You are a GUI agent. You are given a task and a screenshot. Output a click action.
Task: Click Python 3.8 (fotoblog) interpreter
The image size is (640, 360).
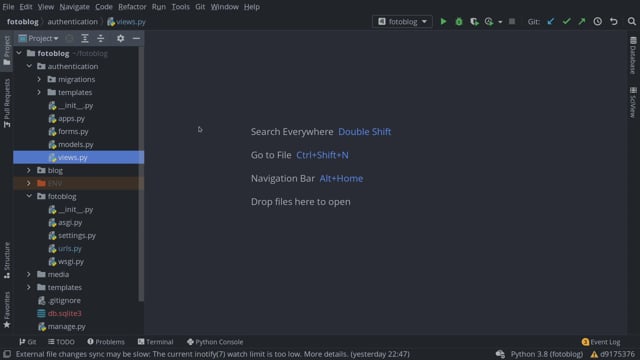[547, 354]
